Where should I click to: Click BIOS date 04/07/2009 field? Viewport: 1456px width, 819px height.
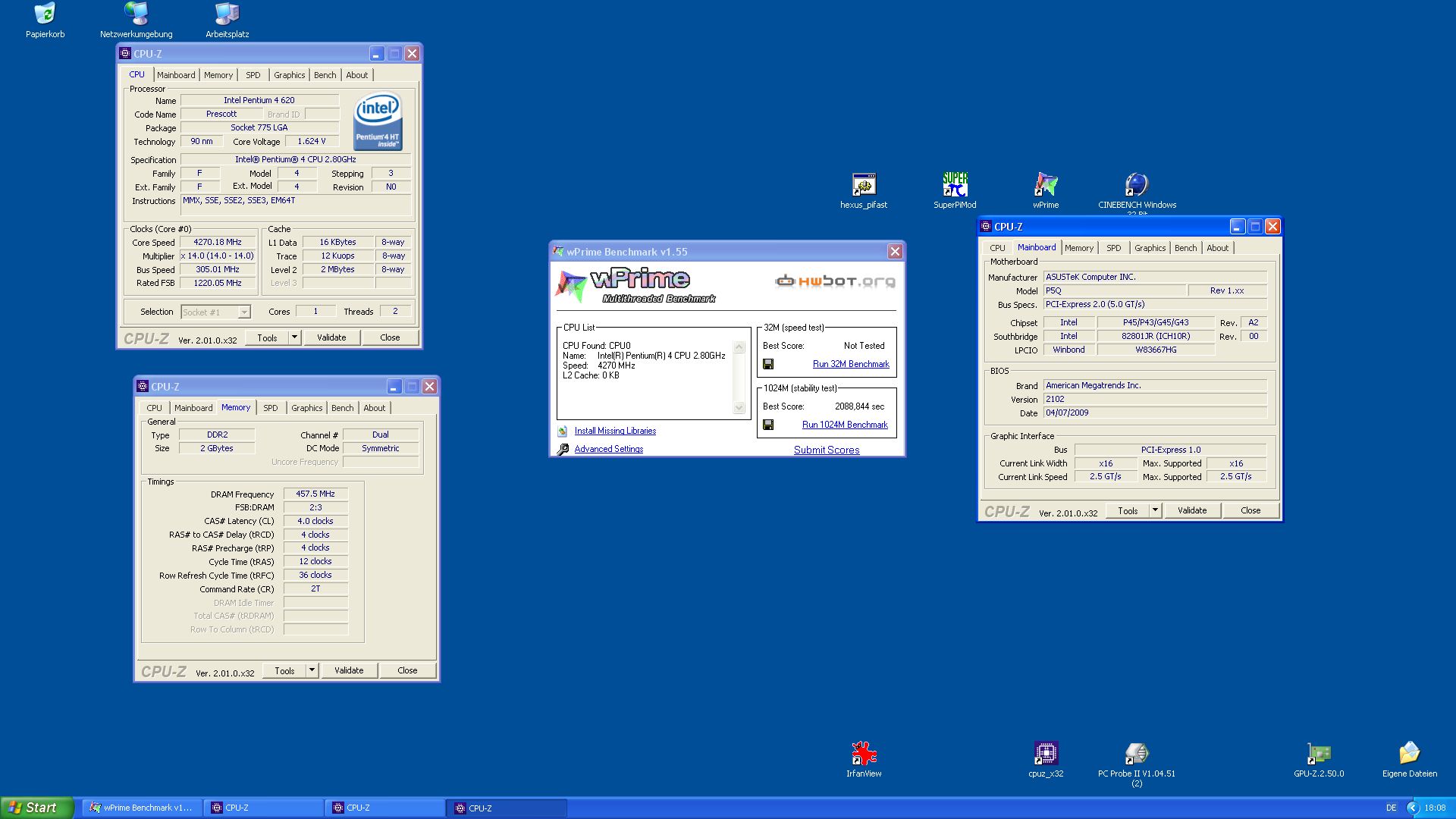(x=1155, y=413)
